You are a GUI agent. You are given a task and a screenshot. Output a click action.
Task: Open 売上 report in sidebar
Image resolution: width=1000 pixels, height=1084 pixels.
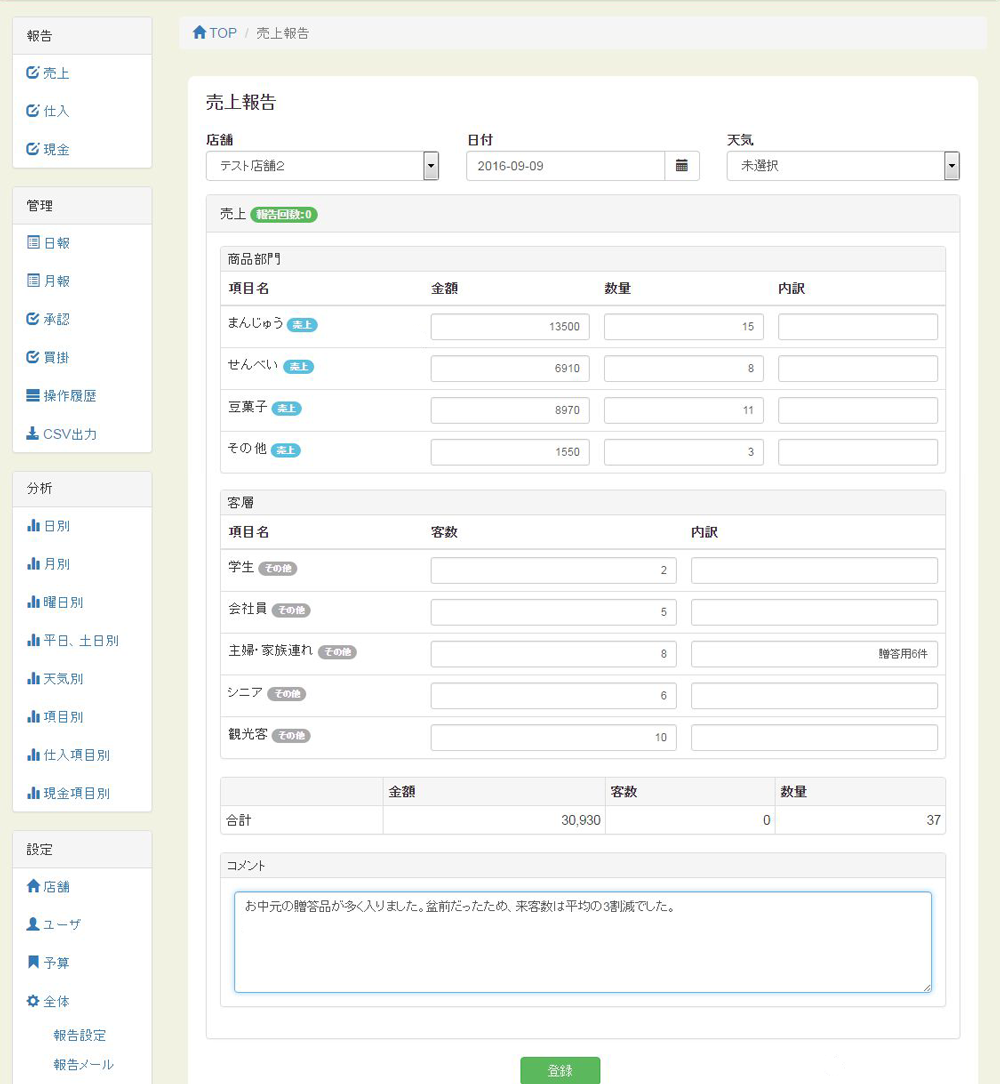[x=56, y=73]
